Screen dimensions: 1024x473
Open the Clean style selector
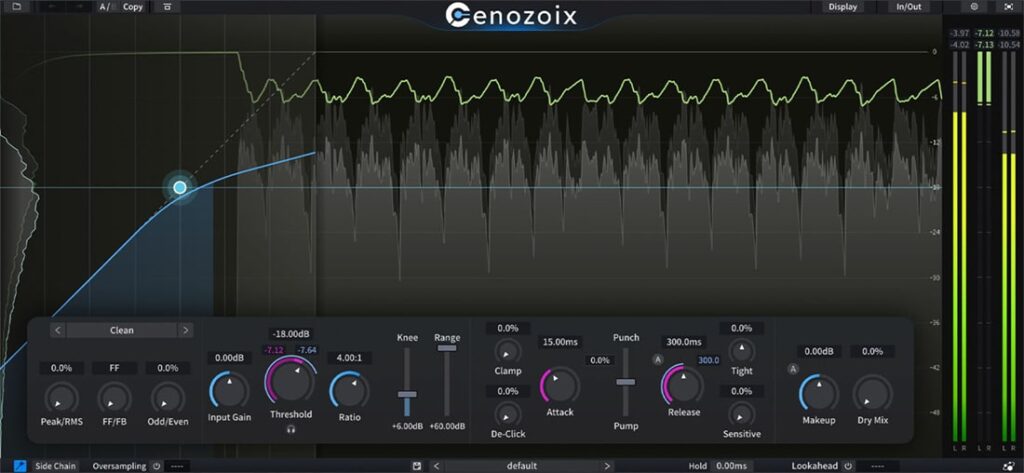point(121,331)
